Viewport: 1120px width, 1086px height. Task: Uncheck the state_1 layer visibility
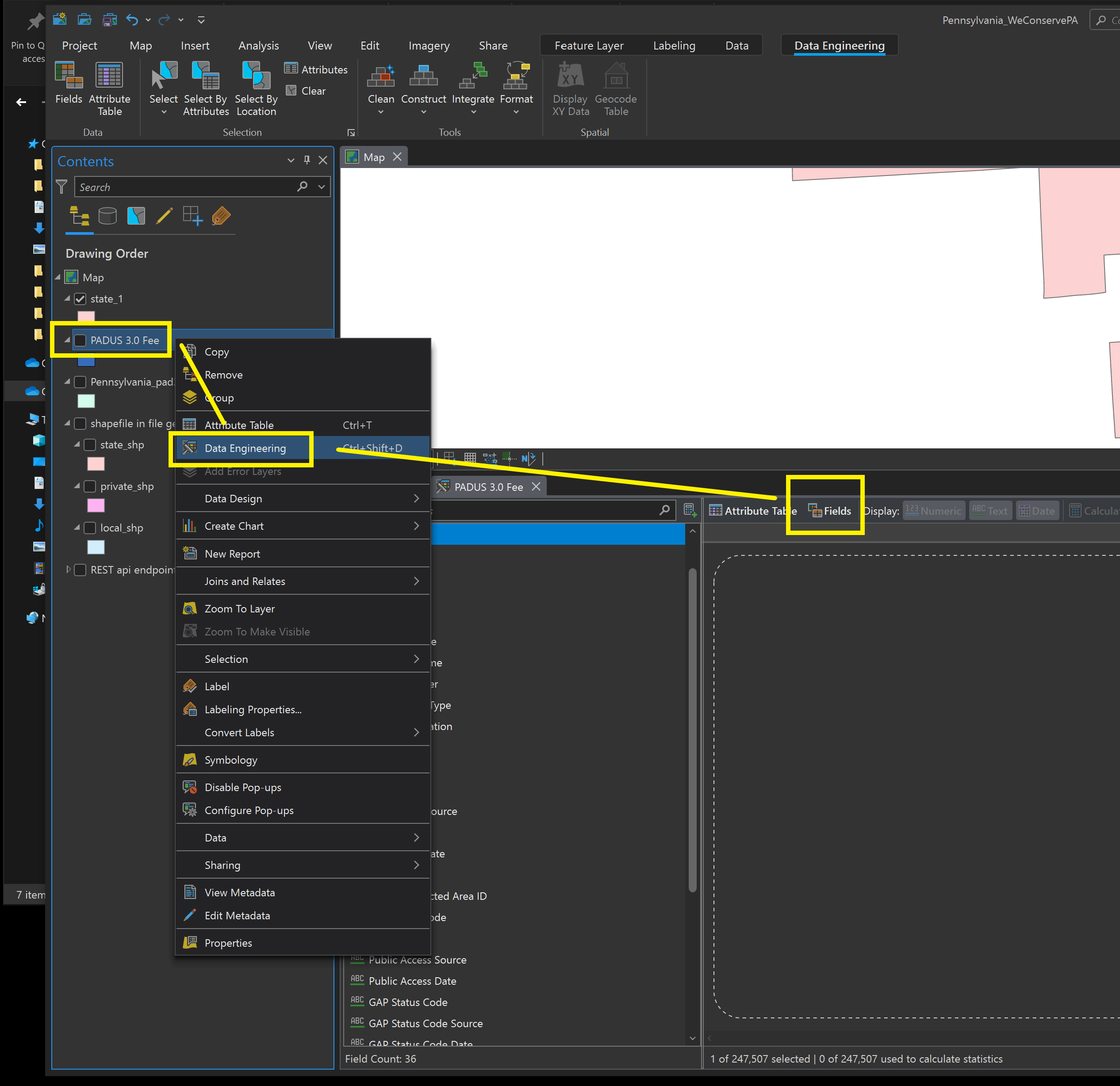click(x=81, y=299)
